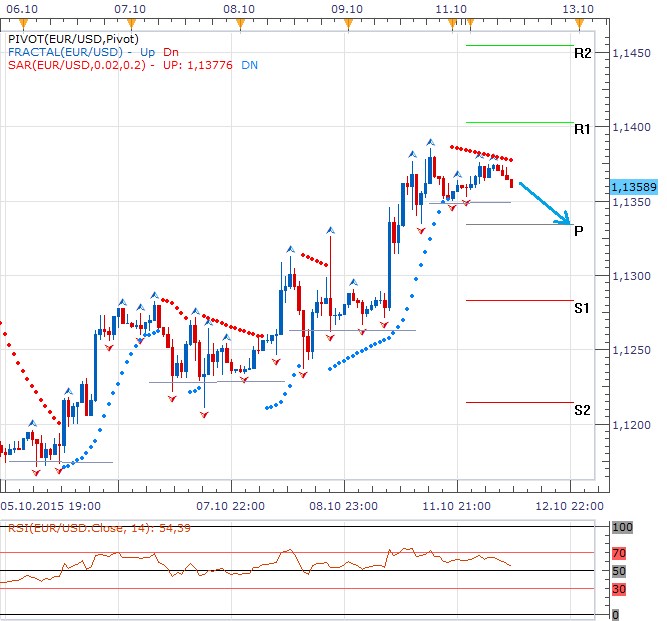667x621 pixels.
Task: Click the P pivot level label
Action: 579,231
